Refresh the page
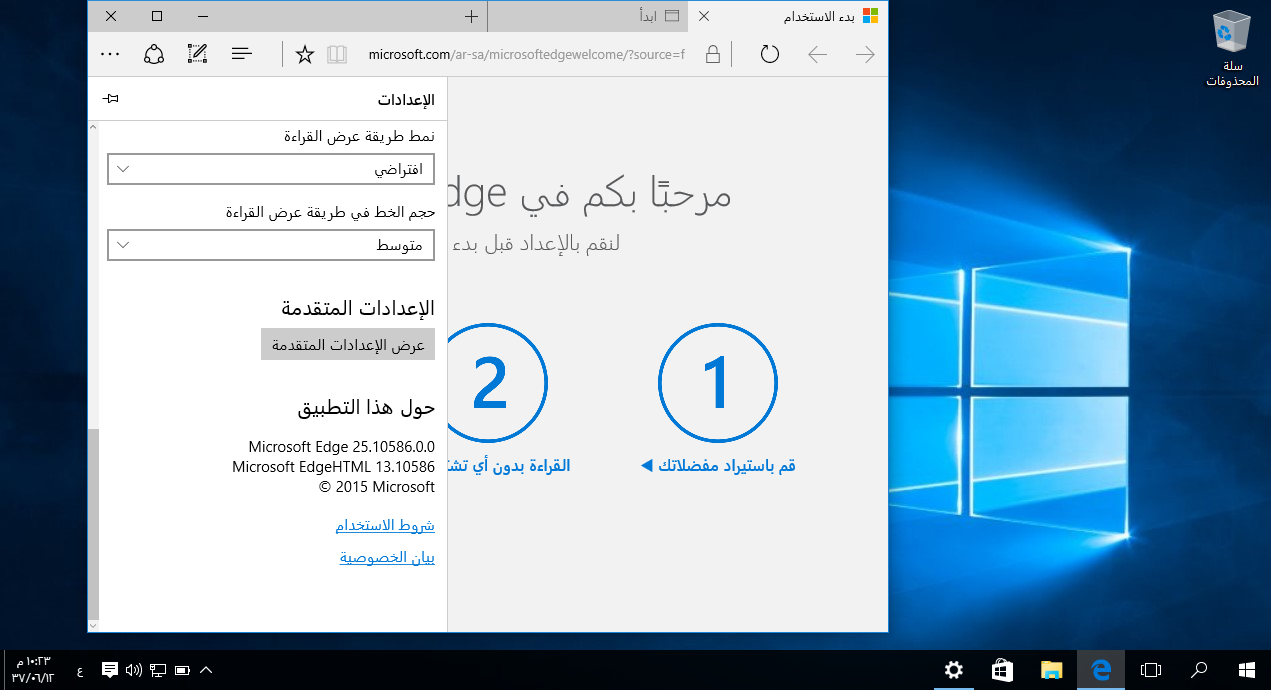Screen dimensions: 1271x690 click(x=769, y=54)
